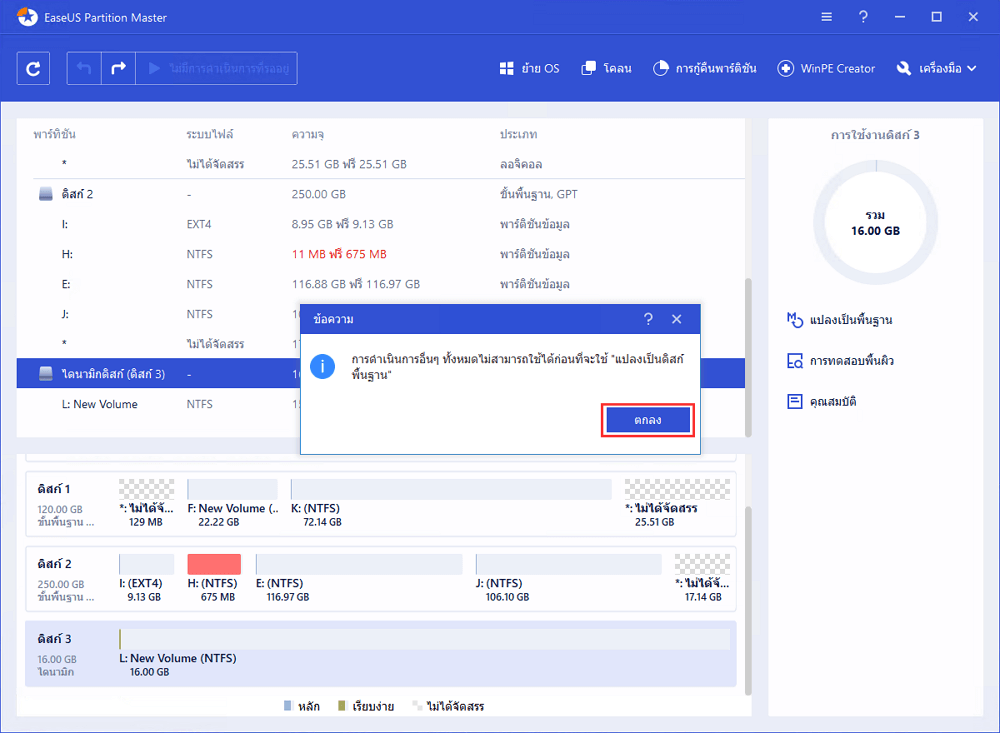Screen dimensions: 1000x733
Task: Click the ดิสก์ 1 label in disk map
Action: coord(54,489)
